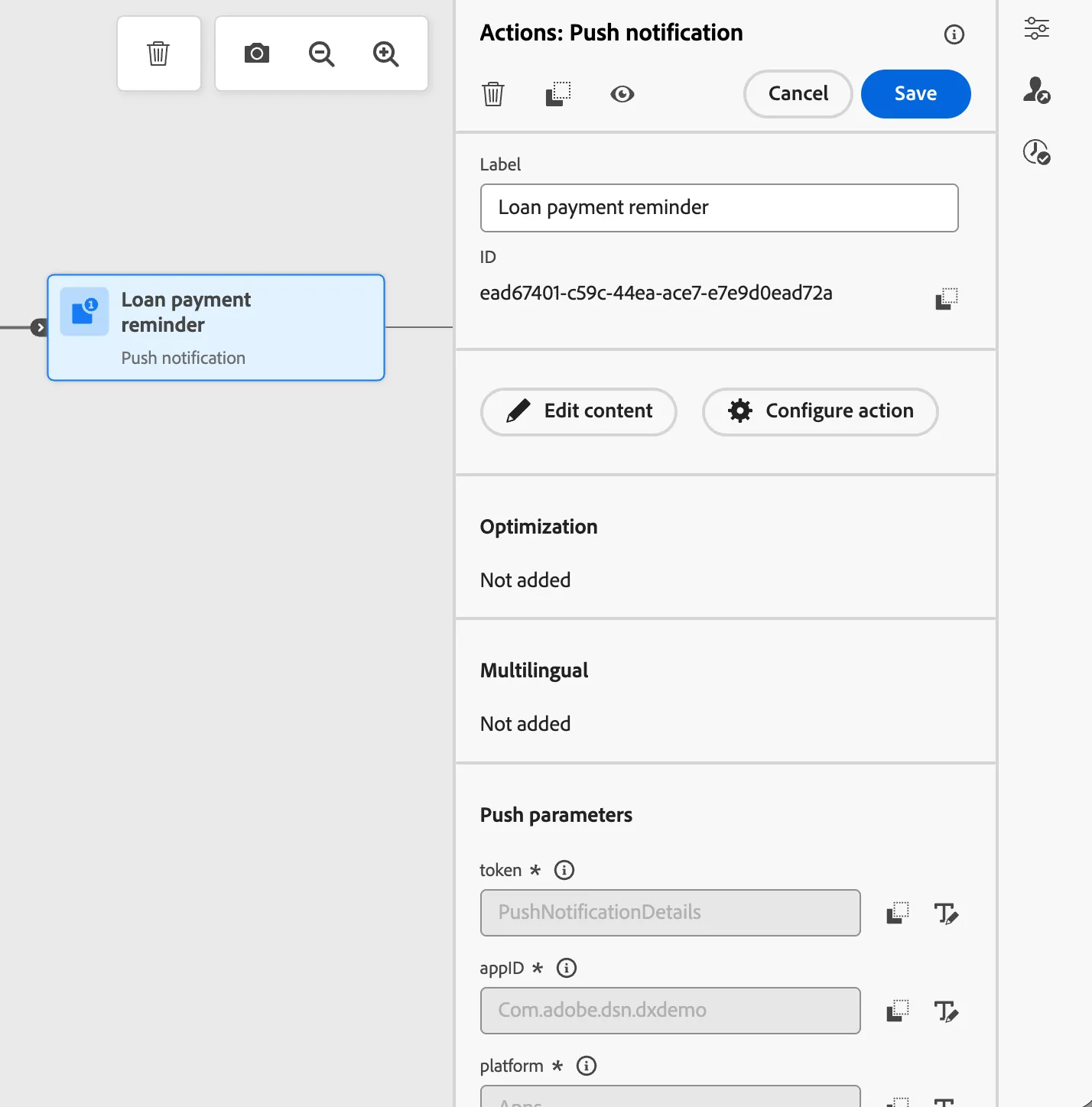Screen dimensions: 1092x1107
Task: Click the canvas delete trash icon
Action: coord(158,54)
